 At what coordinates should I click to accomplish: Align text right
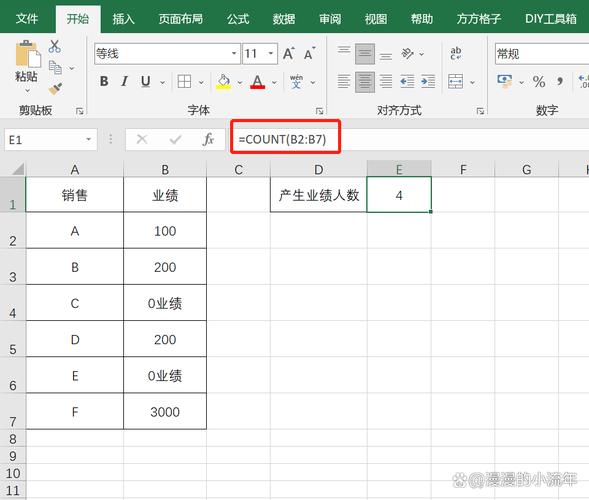coord(386,82)
